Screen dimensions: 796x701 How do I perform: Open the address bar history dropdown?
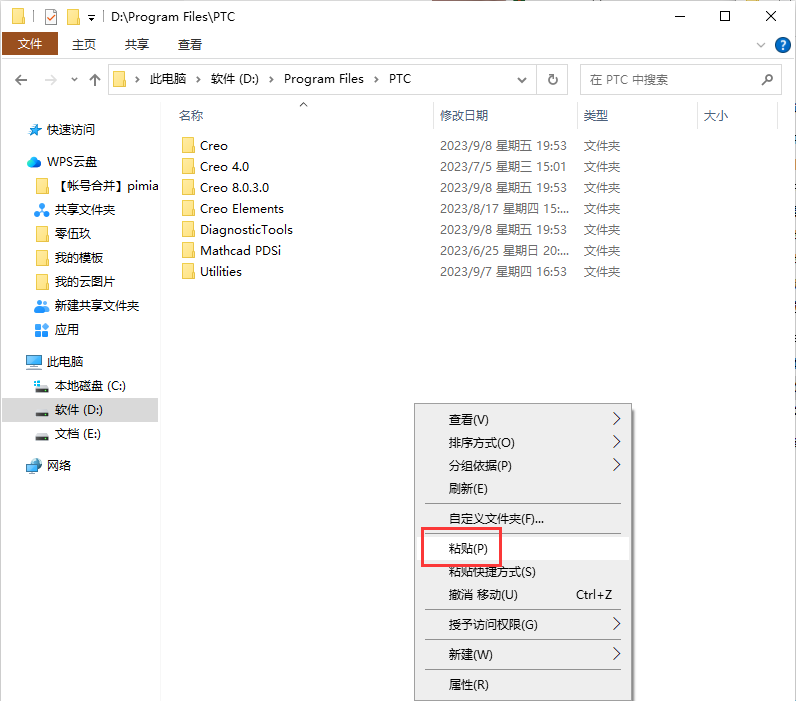pyautogui.click(x=522, y=80)
